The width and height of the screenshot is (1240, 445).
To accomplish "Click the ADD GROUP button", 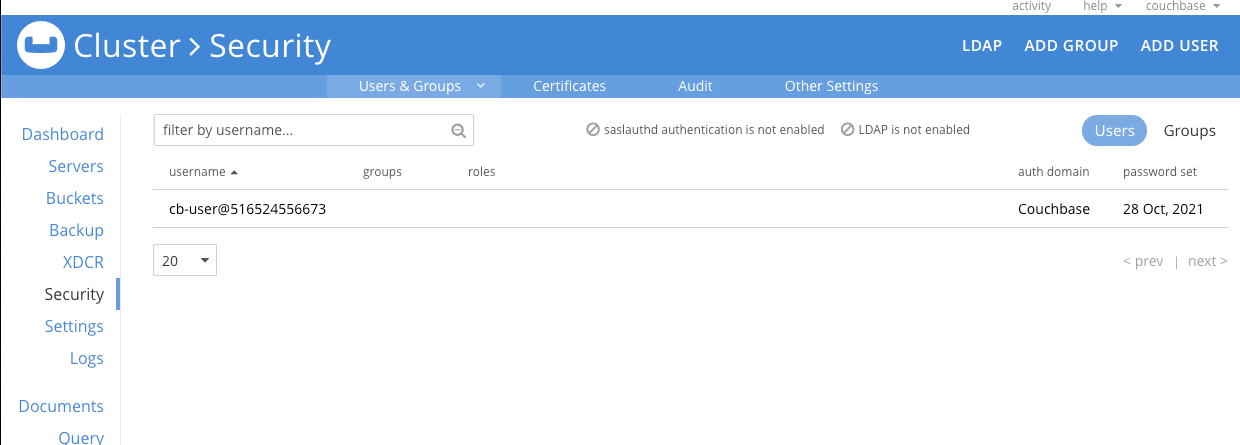I will (x=1071, y=45).
